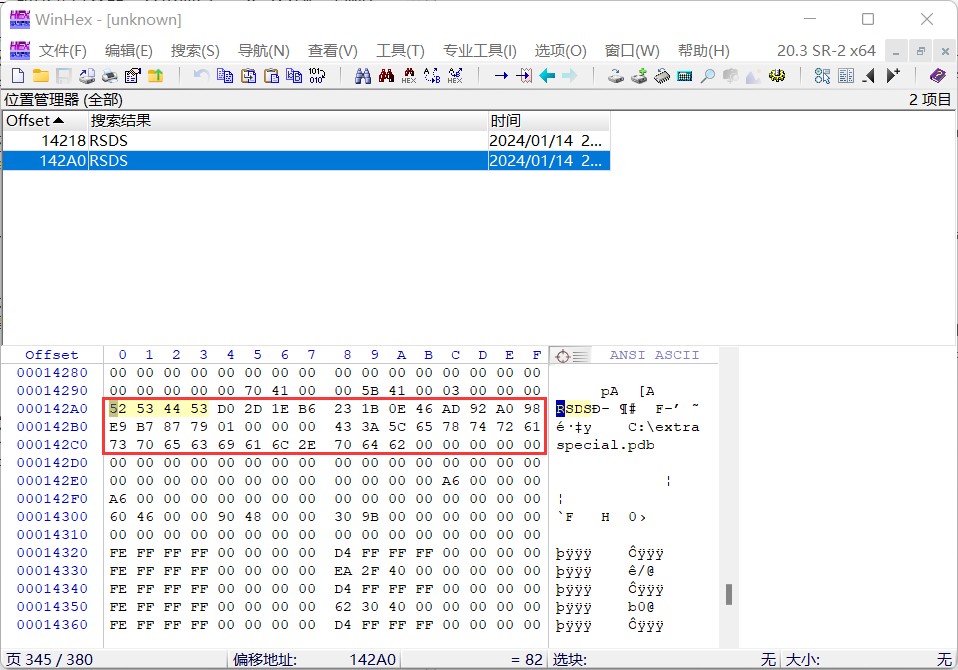958x670 pixels.
Task: Click the Open folder up-arrow icon
Action: (156, 76)
